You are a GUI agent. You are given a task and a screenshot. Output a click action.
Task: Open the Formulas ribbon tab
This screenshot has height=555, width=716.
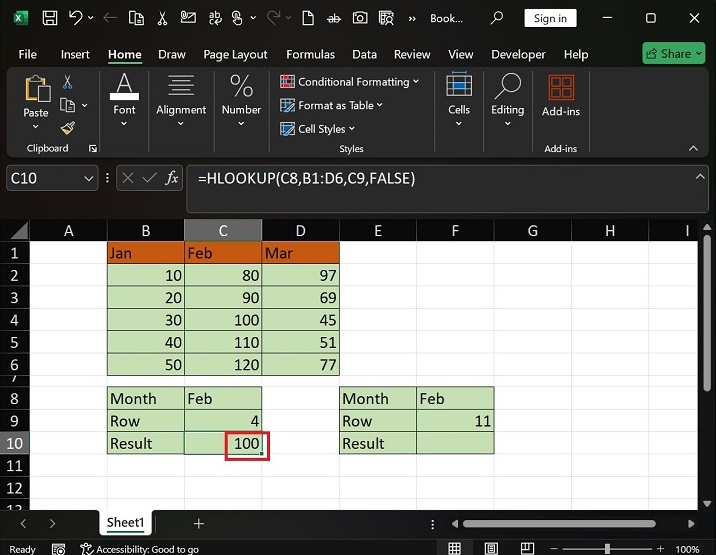click(x=310, y=54)
